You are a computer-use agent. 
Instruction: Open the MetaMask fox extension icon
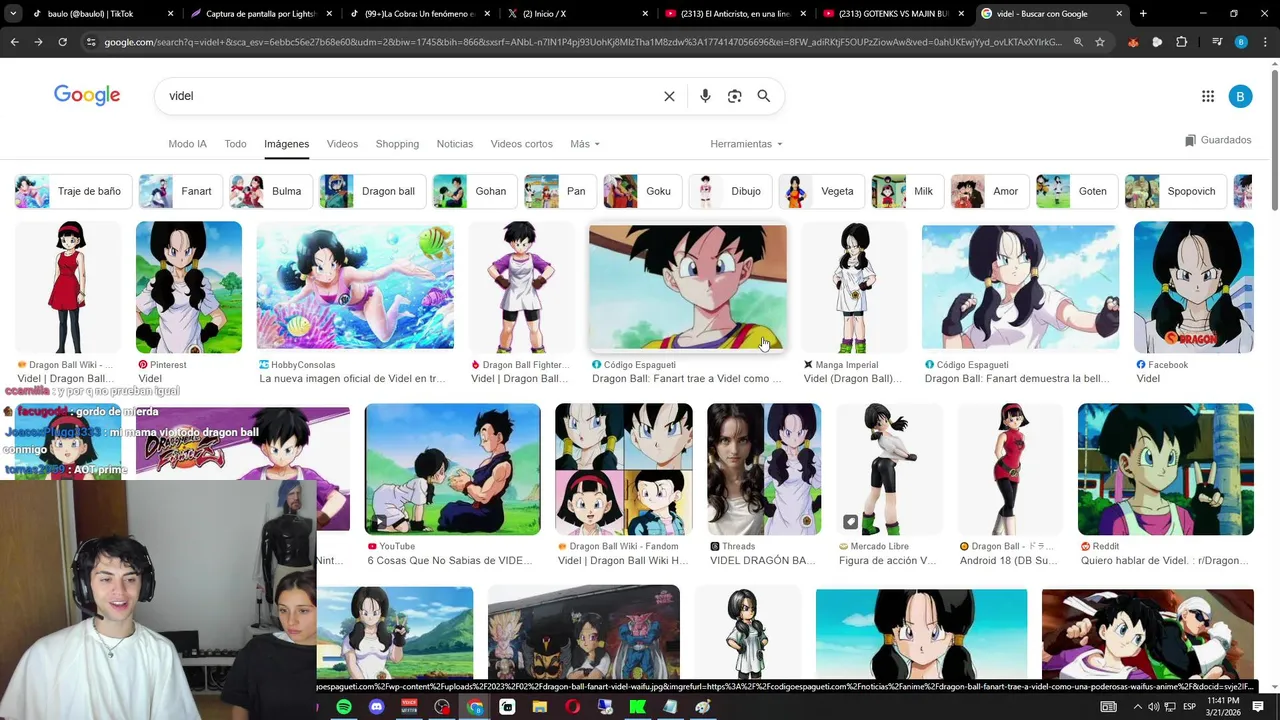point(1133,42)
